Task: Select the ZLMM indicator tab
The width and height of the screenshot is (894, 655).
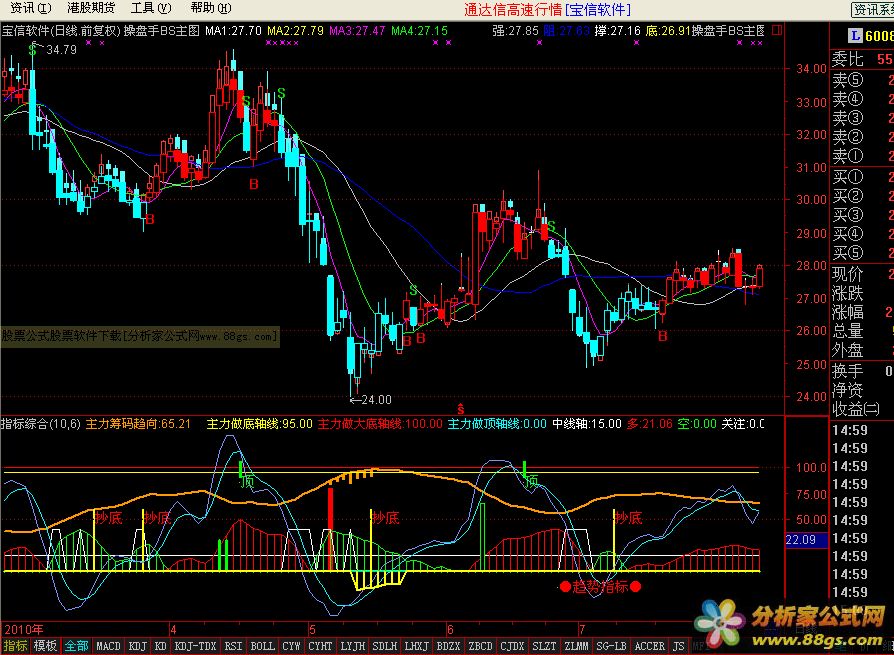Action: tap(576, 646)
